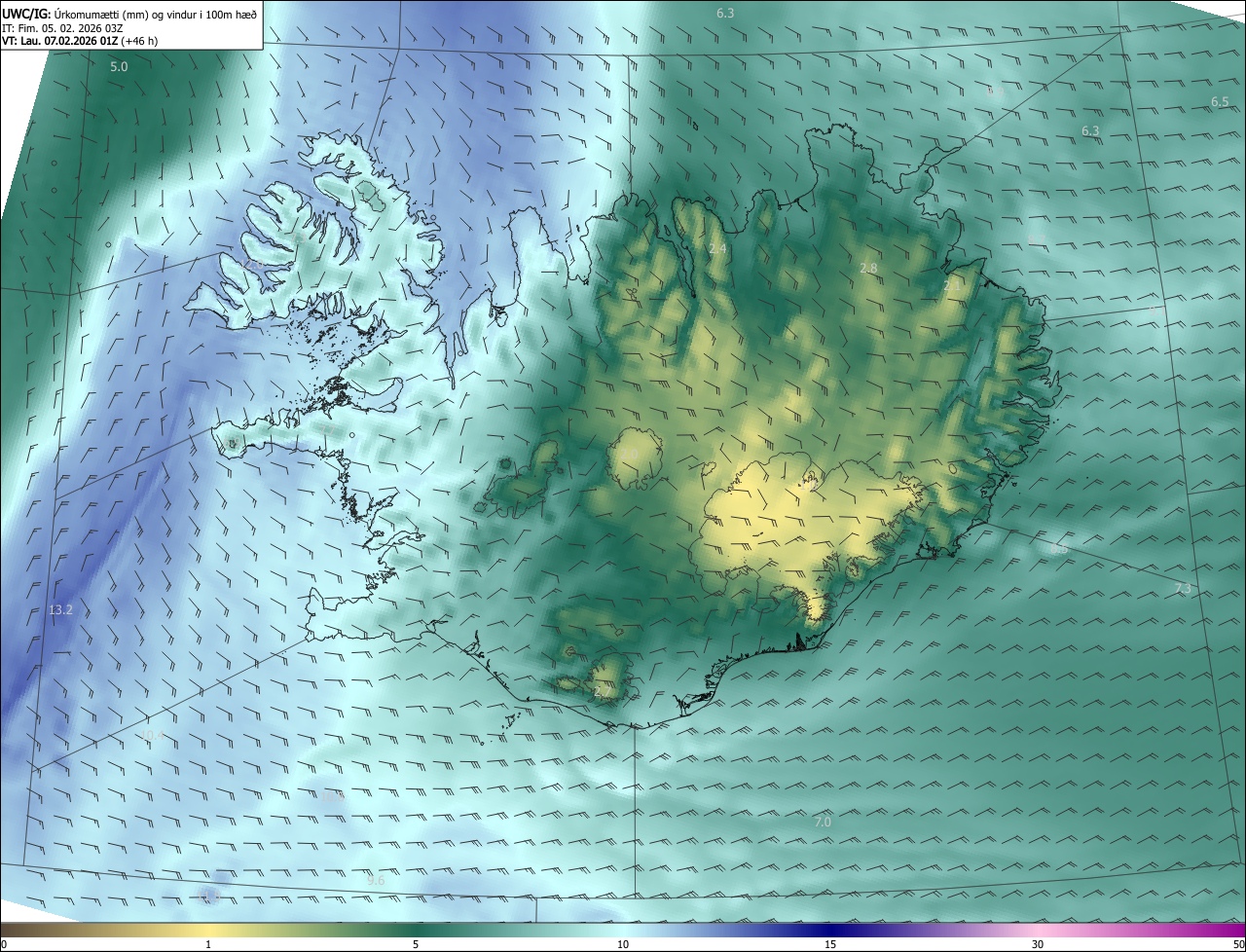Click the colorbar tick label 15

(830, 944)
